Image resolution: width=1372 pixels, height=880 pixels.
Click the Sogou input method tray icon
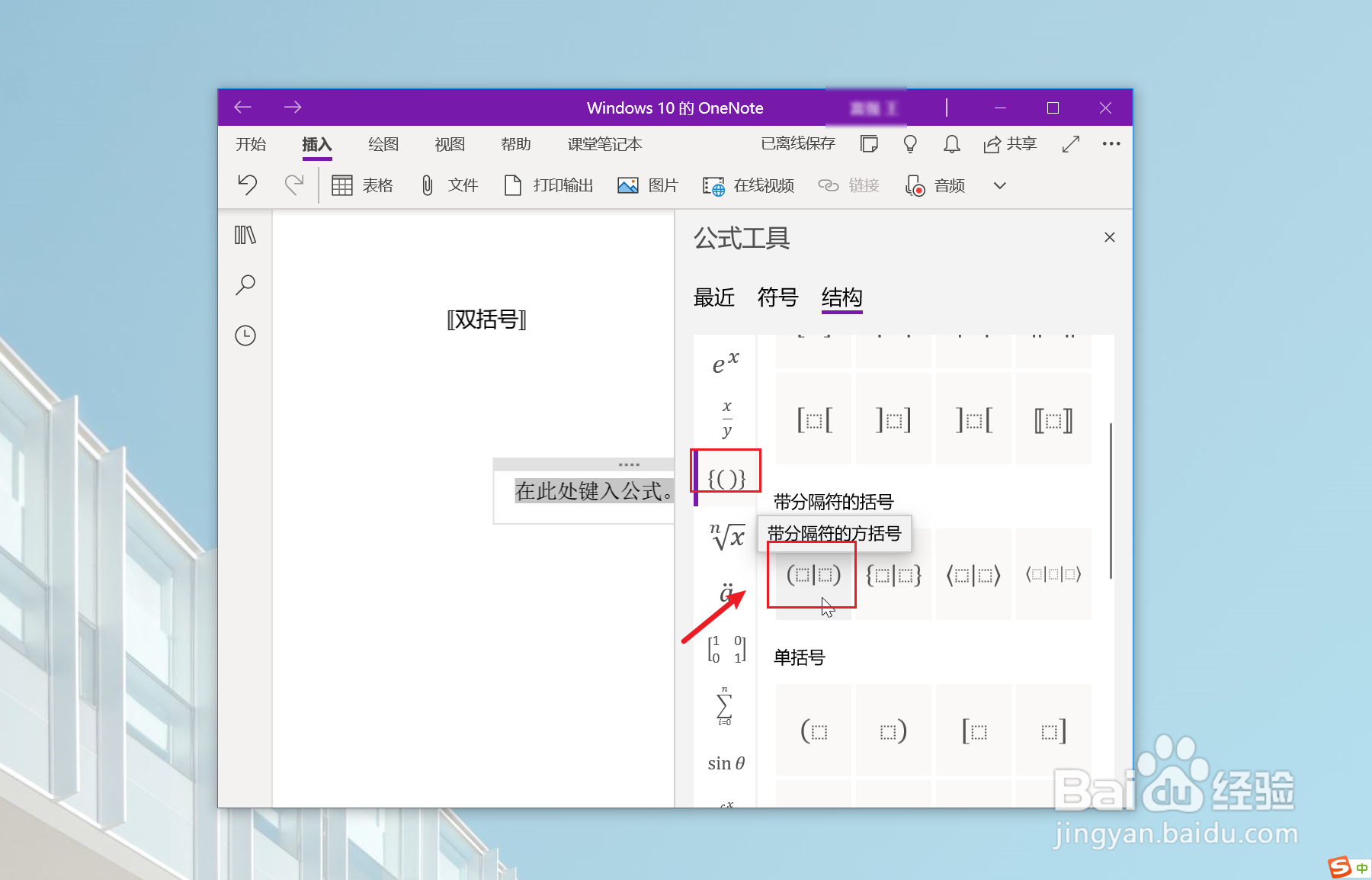(x=1339, y=867)
